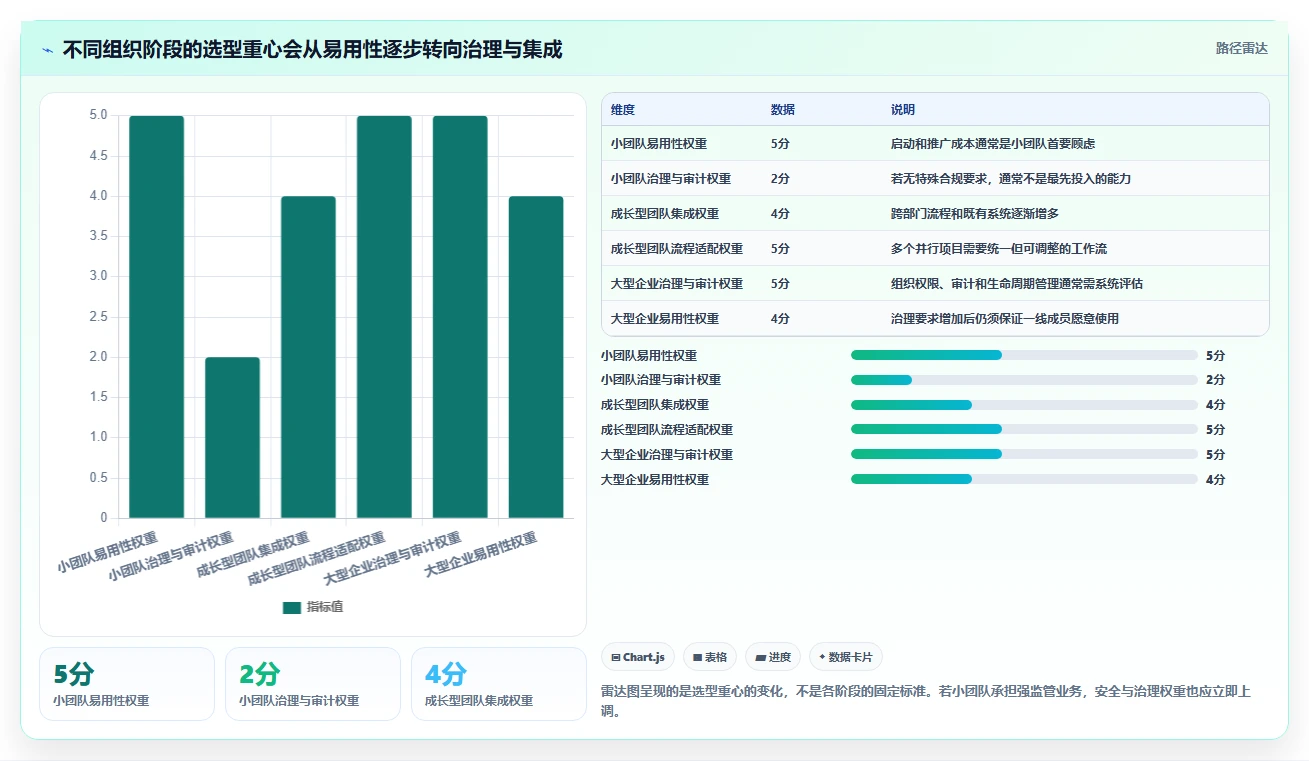The width and height of the screenshot is (1309, 761).
Task: Click the 大型企业治理与审计权重 progress bar
Action: 1024,455
